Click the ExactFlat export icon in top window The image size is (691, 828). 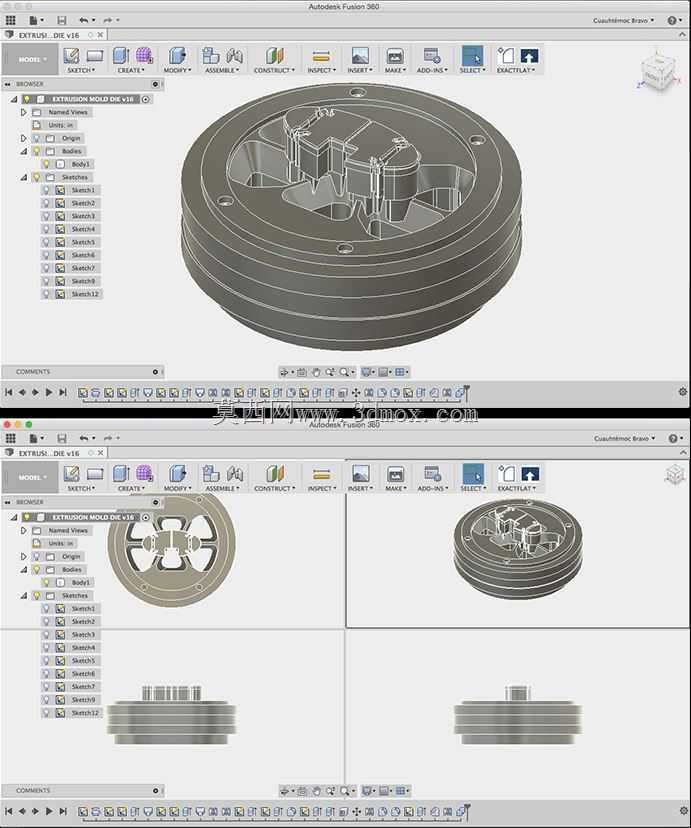529,56
